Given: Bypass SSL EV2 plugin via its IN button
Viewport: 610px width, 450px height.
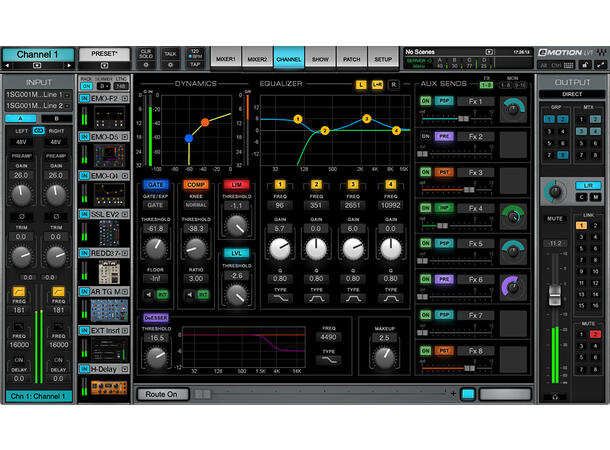Looking at the screenshot, I should coord(84,214).
